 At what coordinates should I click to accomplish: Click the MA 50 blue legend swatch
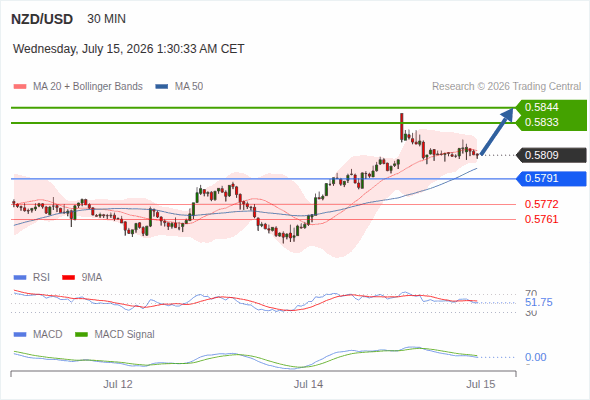pos(162,87)
